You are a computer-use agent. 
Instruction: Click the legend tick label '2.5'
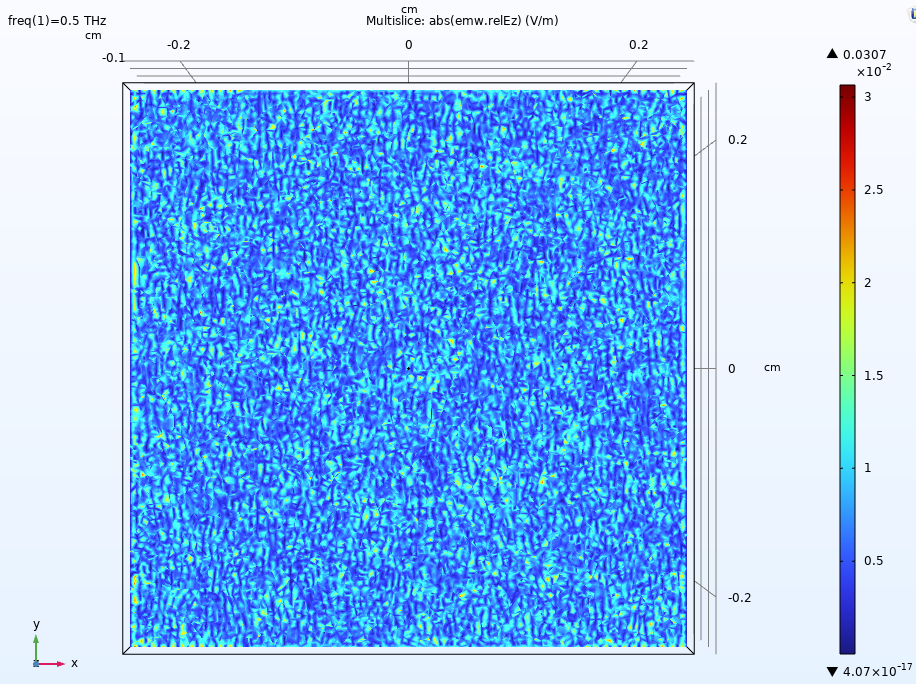[873, 190]
